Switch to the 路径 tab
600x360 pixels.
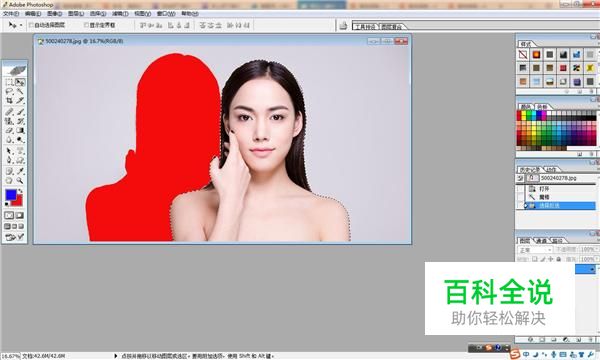(557, 241)
